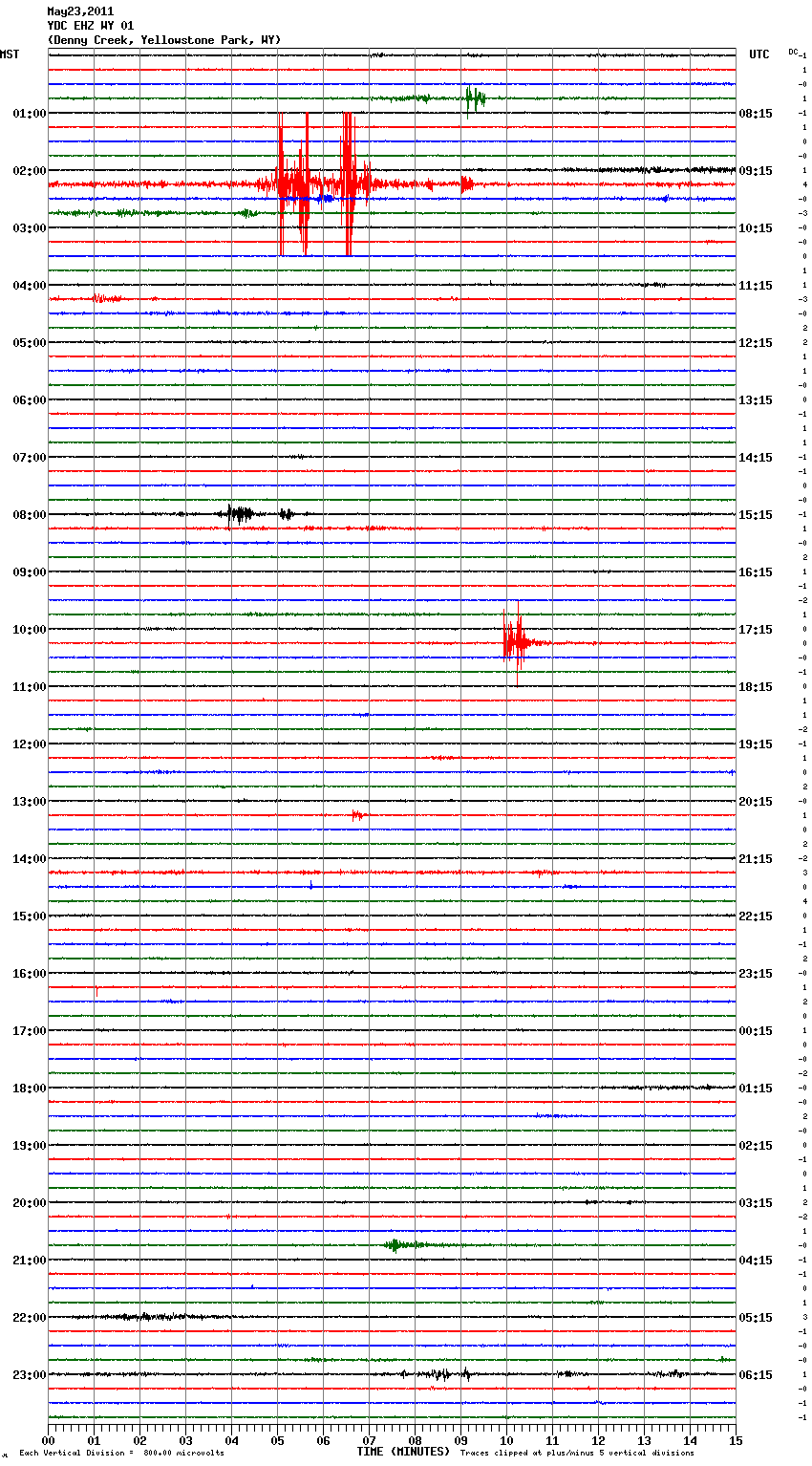Screen dimensions: 812x1466
Task: Click the Each Vertical Division scale note
Action: tap(121, 1454)
